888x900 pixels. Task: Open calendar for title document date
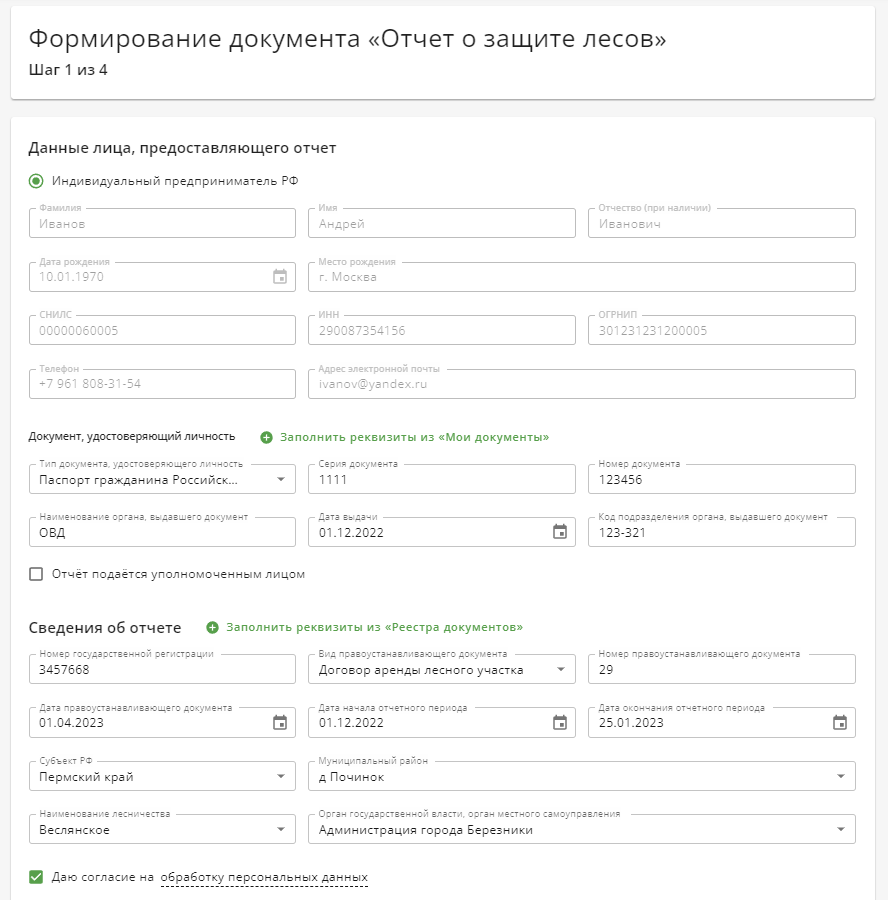(x=280, y=722)
